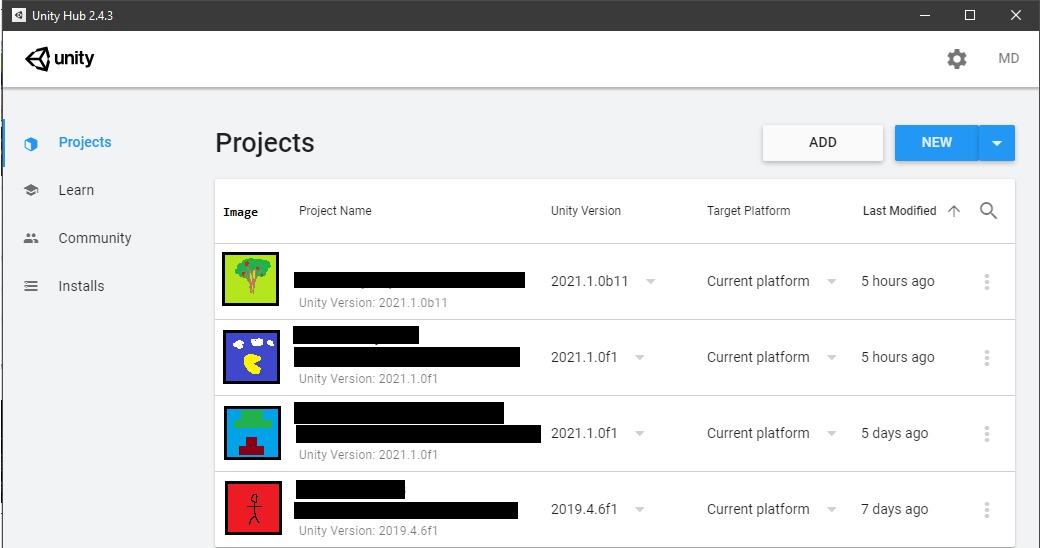Open Unity Version dropdown for 2019.4.6f1

click(640, 510)
